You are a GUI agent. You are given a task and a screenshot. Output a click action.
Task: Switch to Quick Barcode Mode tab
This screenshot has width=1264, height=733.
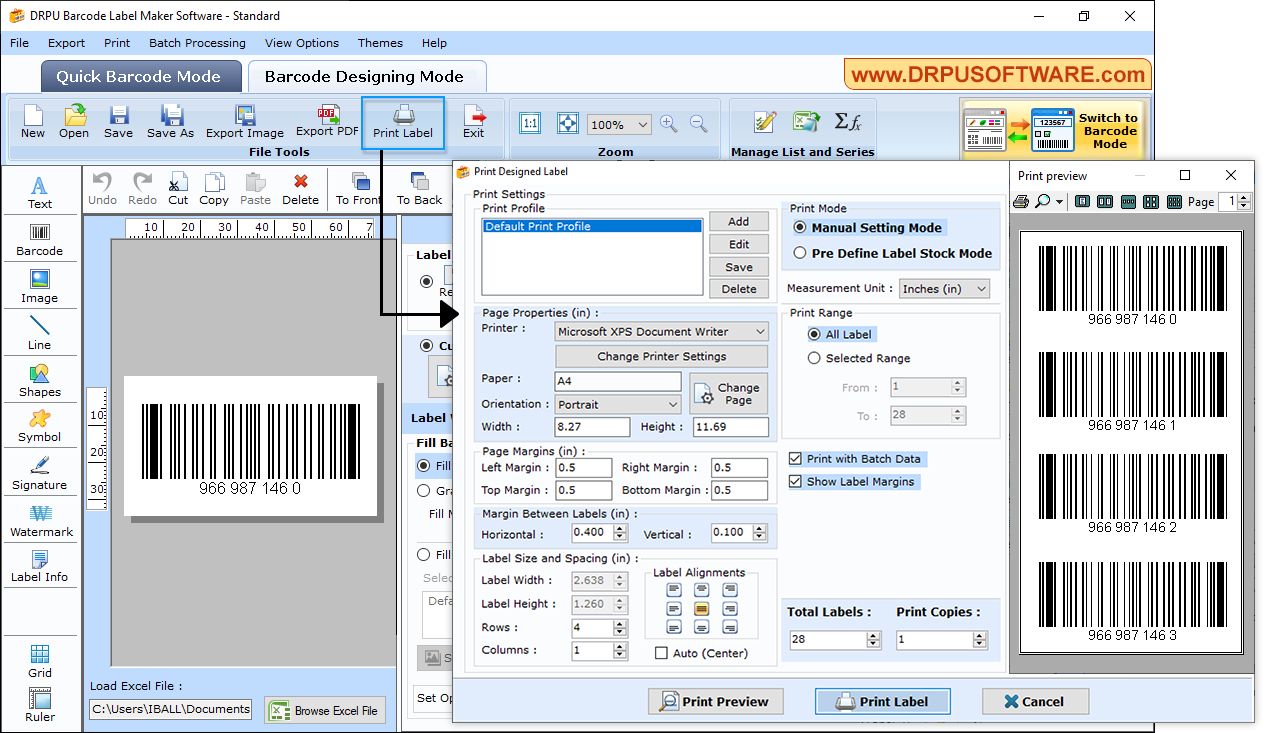(x=140, y=75)
